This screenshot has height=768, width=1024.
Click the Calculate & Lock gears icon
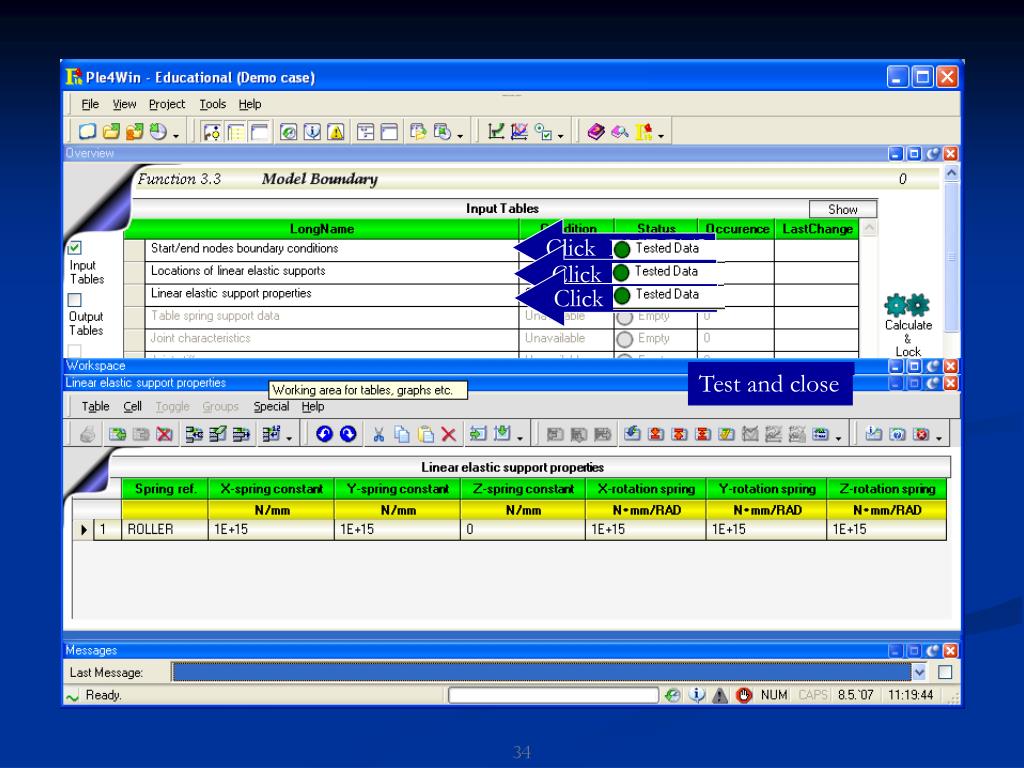click(907, 305)
